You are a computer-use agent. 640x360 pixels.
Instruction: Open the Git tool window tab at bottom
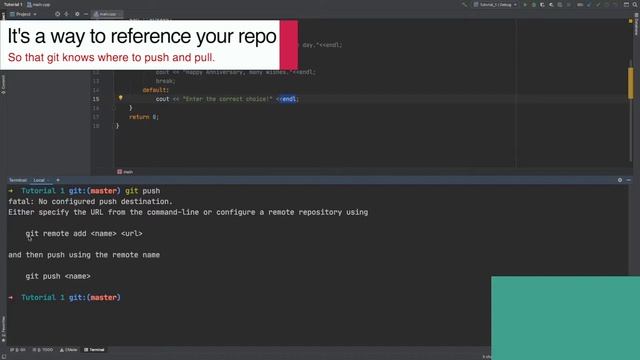18,350
